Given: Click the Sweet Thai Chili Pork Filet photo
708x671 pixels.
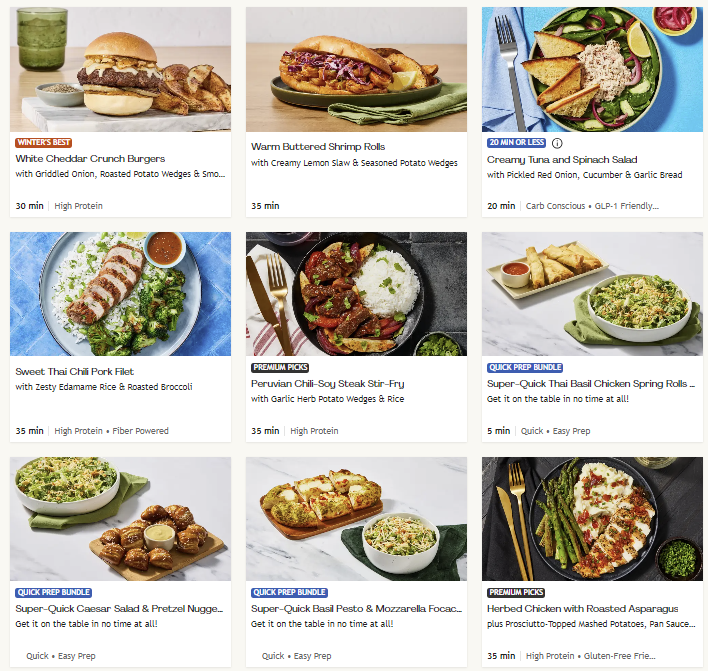Looking at the screenshot, I should 121,294.
